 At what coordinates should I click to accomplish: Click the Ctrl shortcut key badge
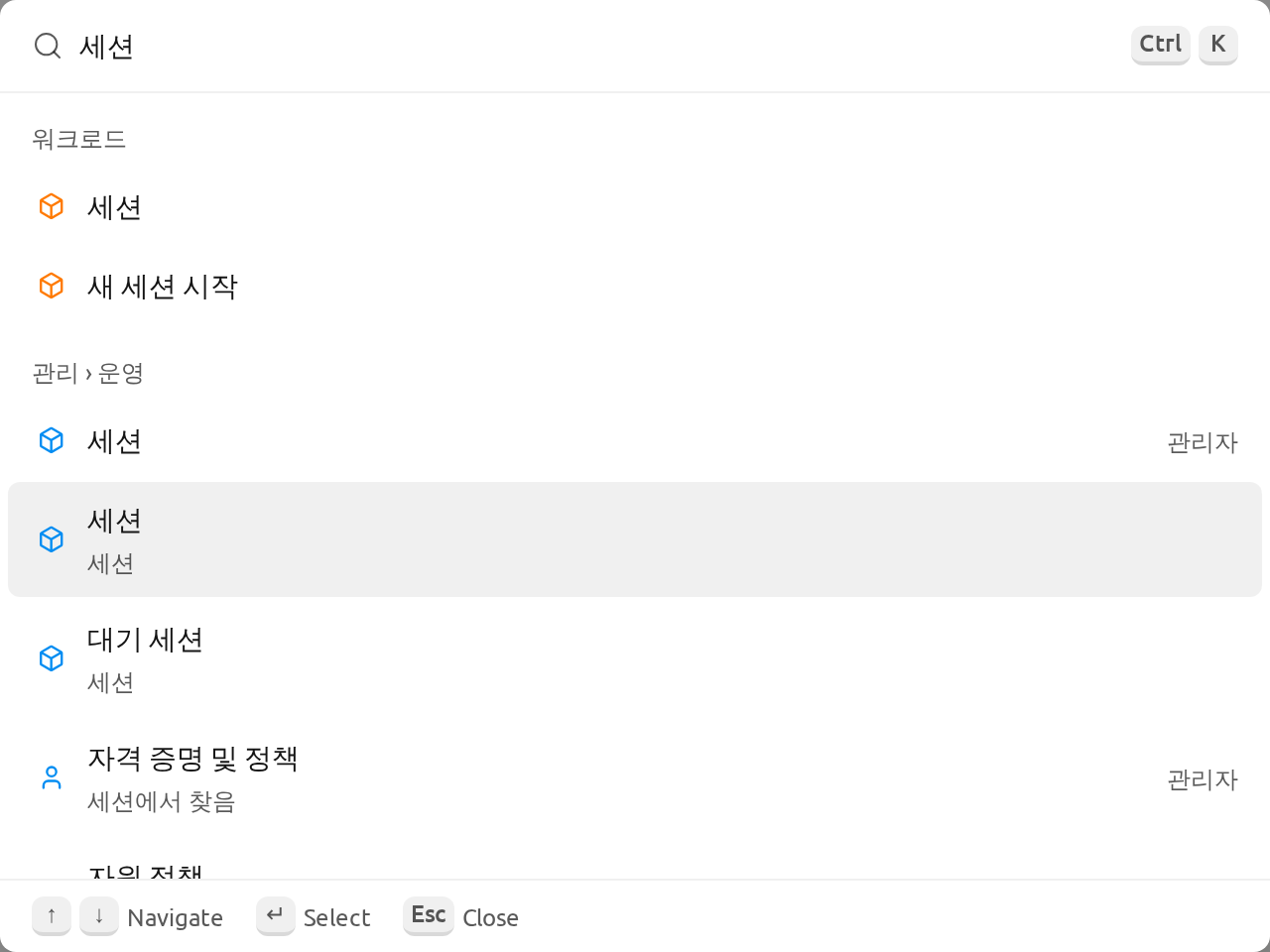1161,45
